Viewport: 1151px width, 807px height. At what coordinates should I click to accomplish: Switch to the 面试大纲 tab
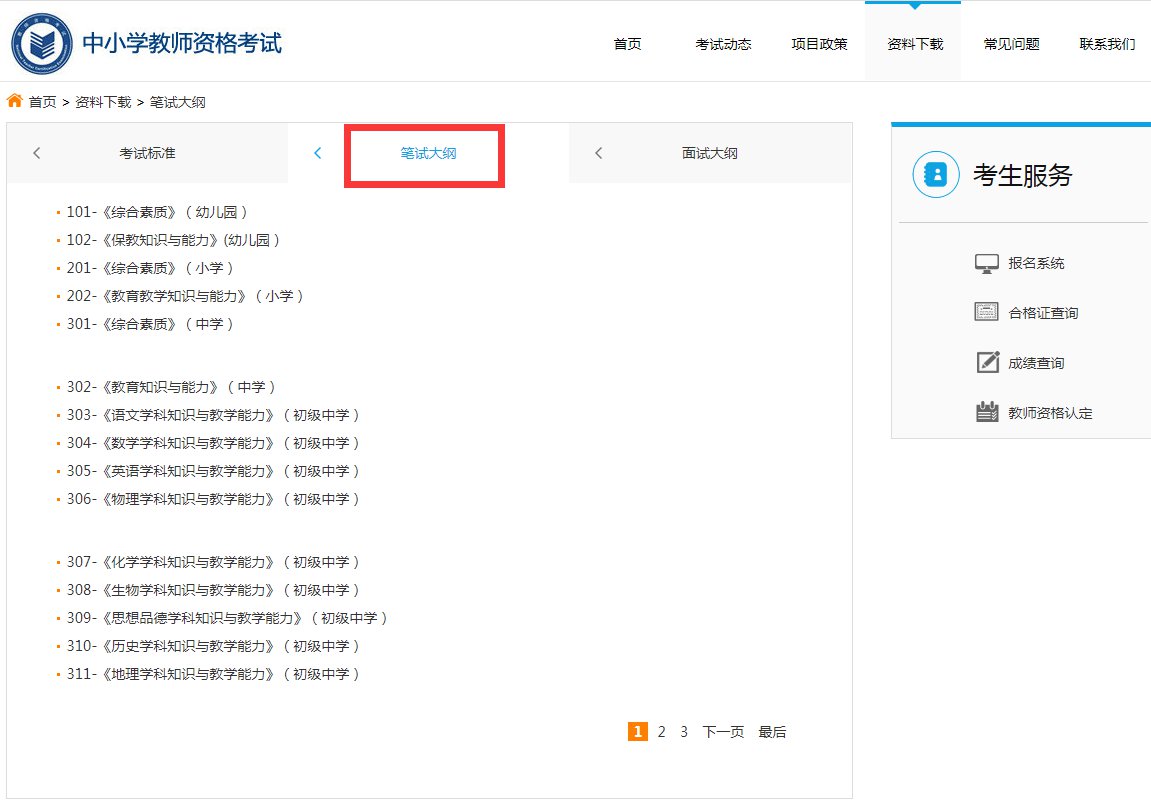709,153
